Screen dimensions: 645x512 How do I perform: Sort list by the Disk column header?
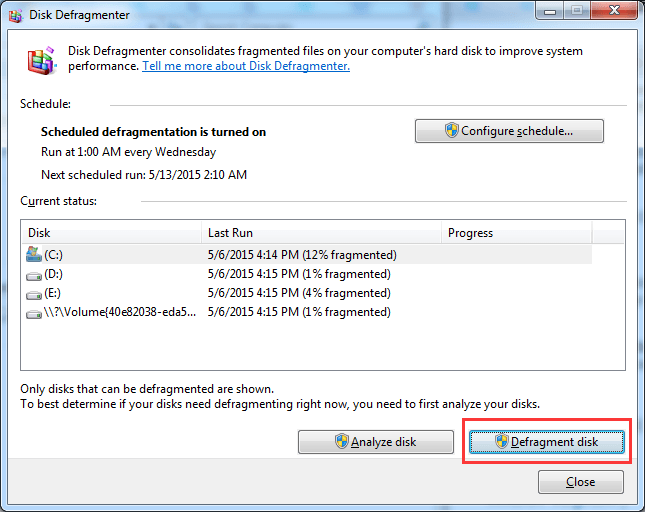pos(111,233)
